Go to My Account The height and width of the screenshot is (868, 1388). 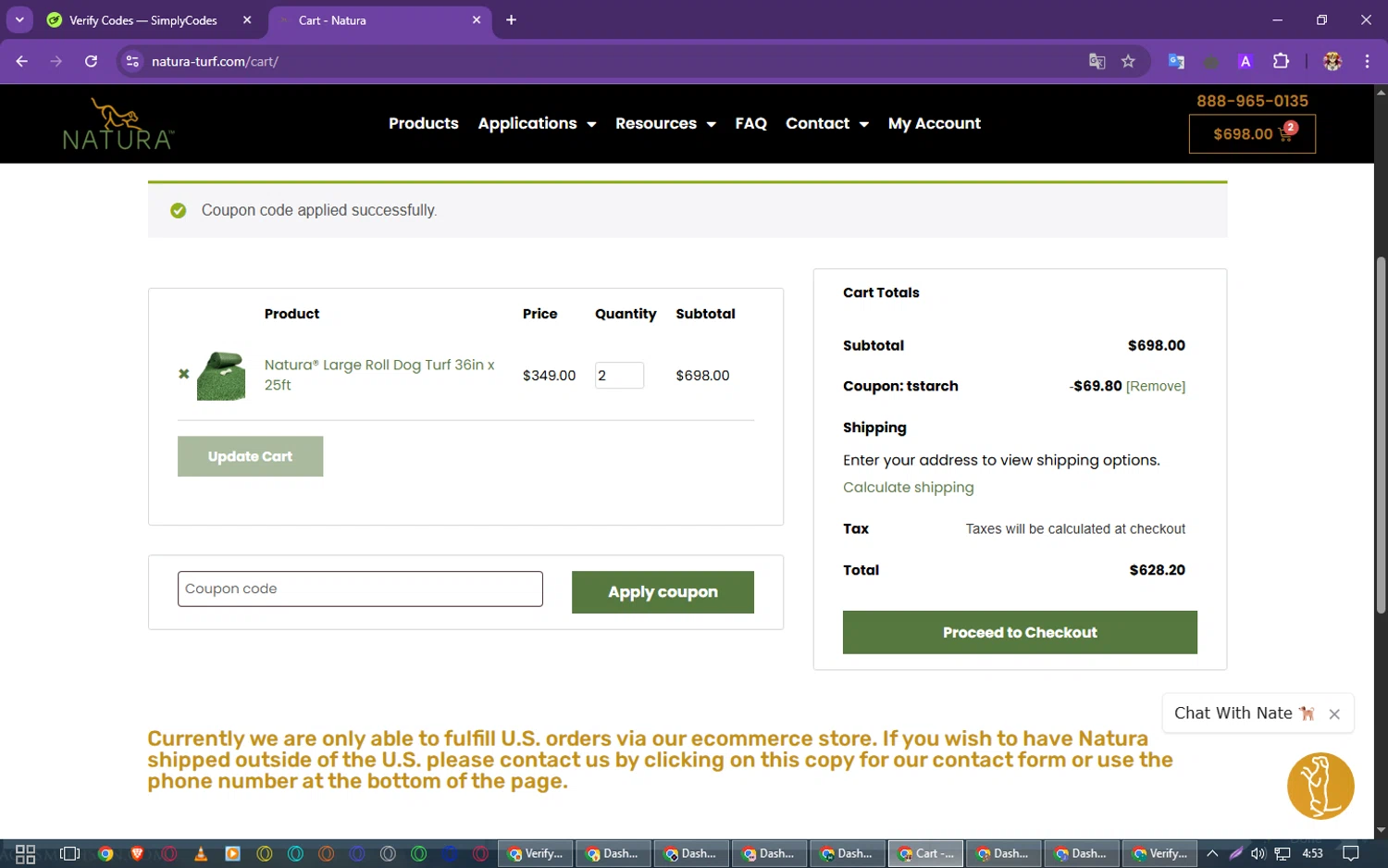tap(935, 123)
